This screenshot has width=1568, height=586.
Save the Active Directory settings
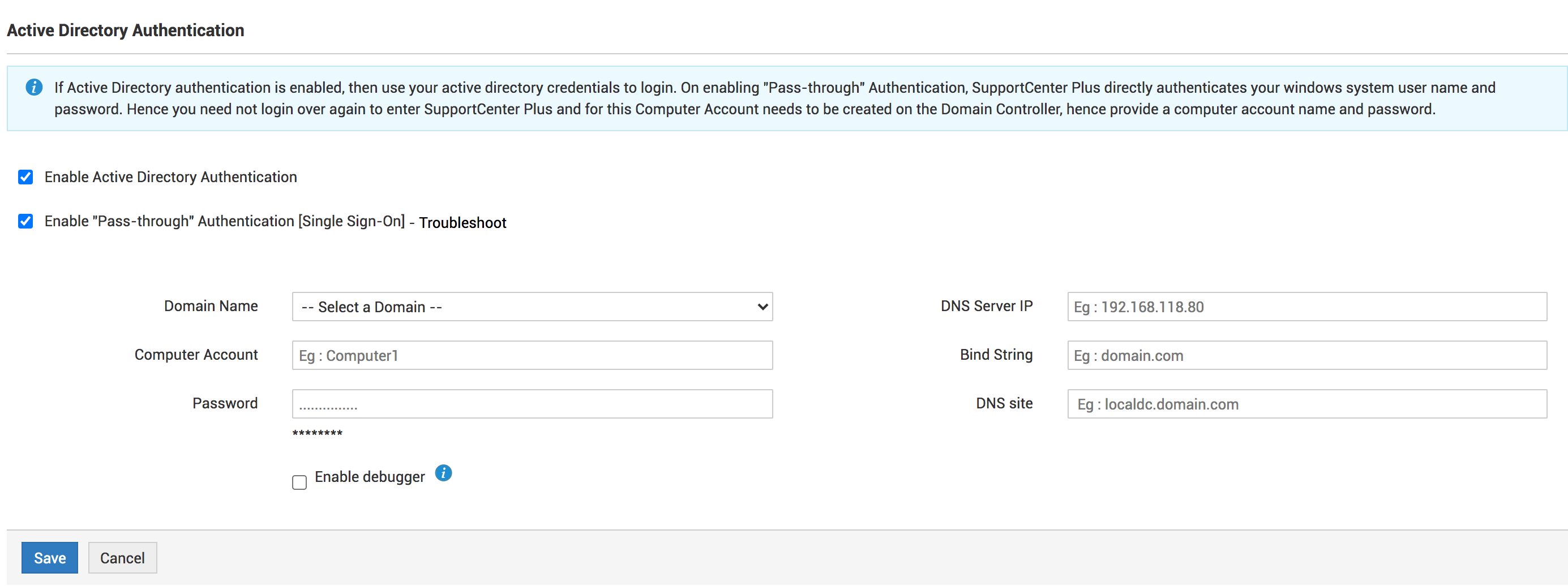[49, 557]
